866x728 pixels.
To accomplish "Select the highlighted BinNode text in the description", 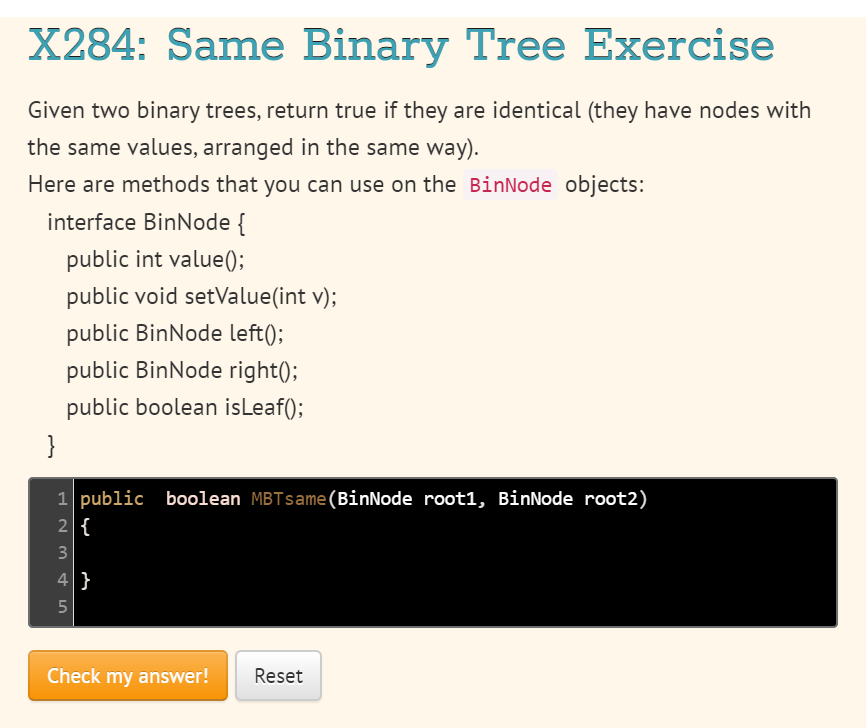I will [x=510, y=185].
